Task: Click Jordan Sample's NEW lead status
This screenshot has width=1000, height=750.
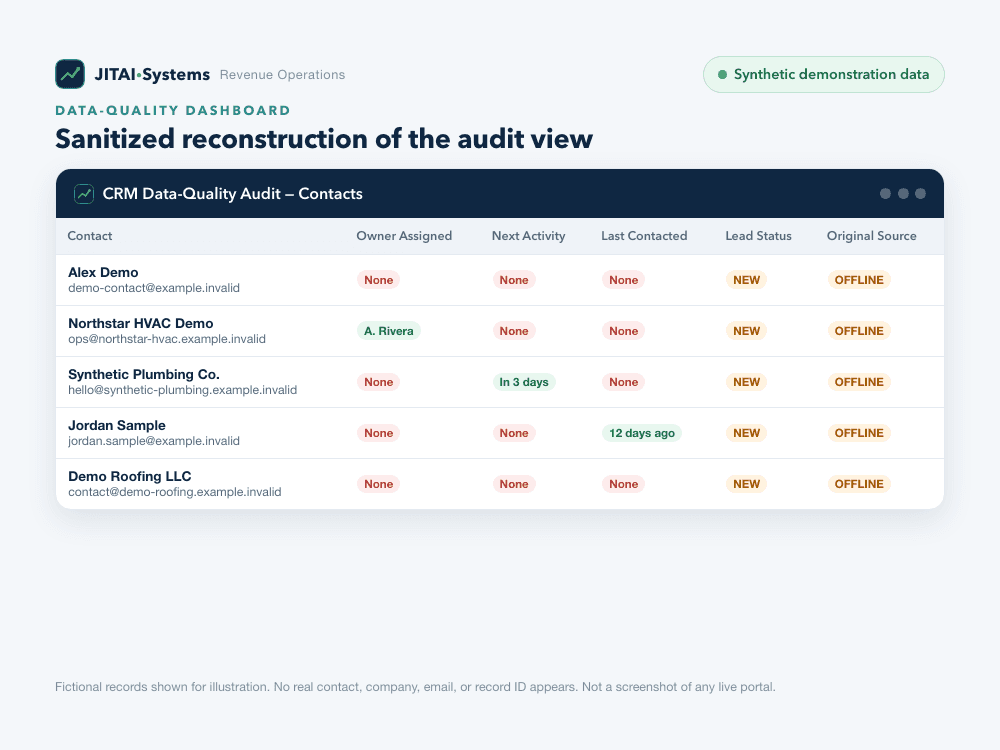Action: pos(746,433)
